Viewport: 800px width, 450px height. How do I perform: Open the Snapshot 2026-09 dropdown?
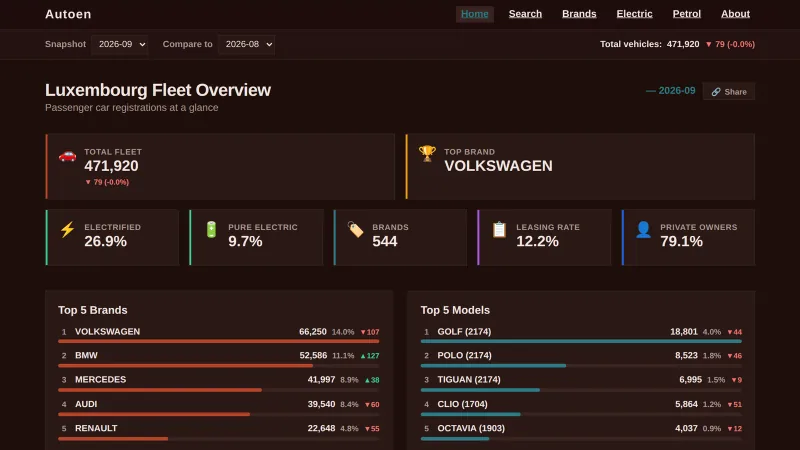[x=120, y=44]
